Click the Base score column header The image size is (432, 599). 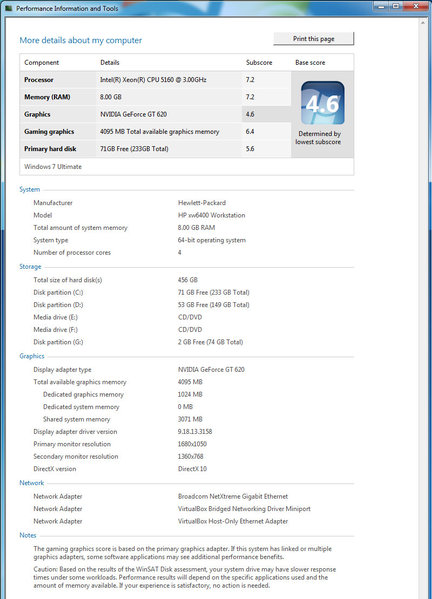pyautogui.click(x=310, y=63)
